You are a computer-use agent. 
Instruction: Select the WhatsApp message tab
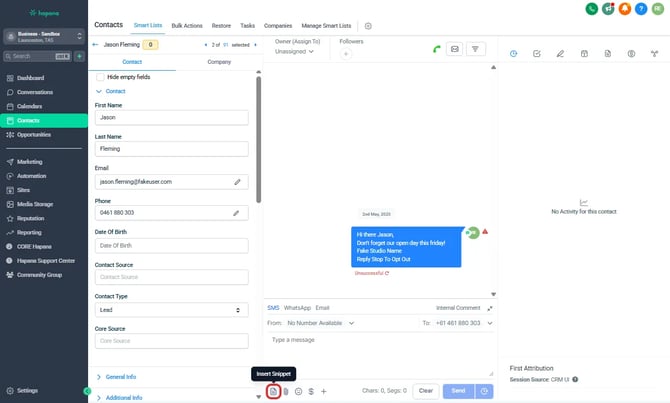point(297,308)
